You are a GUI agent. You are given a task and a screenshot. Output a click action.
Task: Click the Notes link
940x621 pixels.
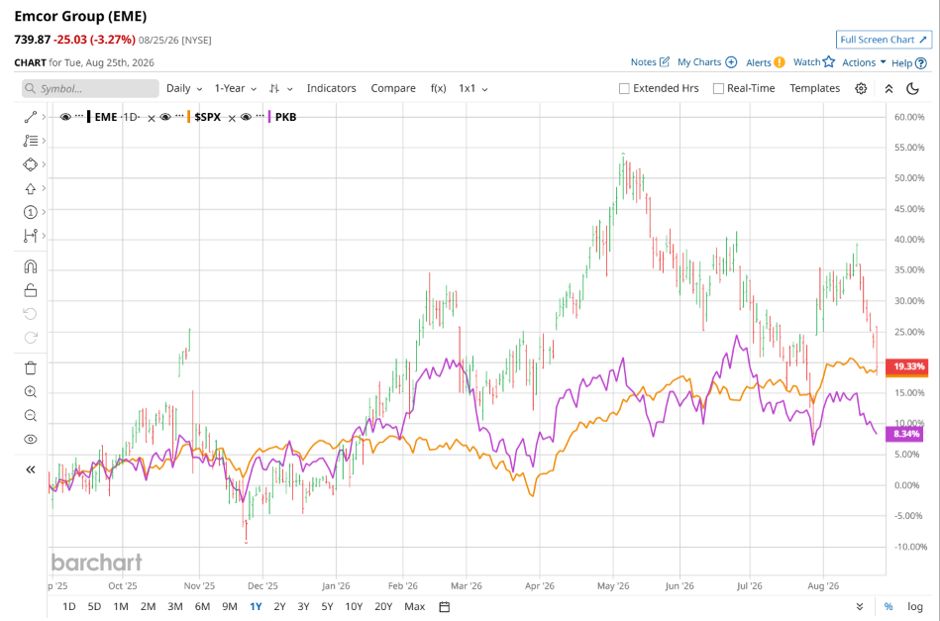point(650,62)
